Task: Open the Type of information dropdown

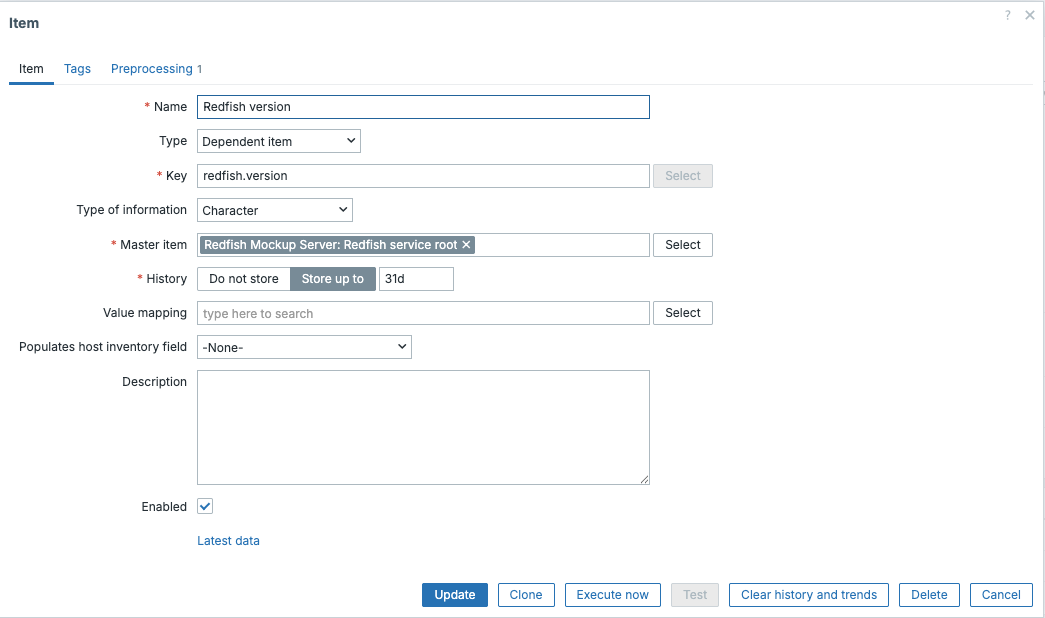Action: (x=274, y=210)
